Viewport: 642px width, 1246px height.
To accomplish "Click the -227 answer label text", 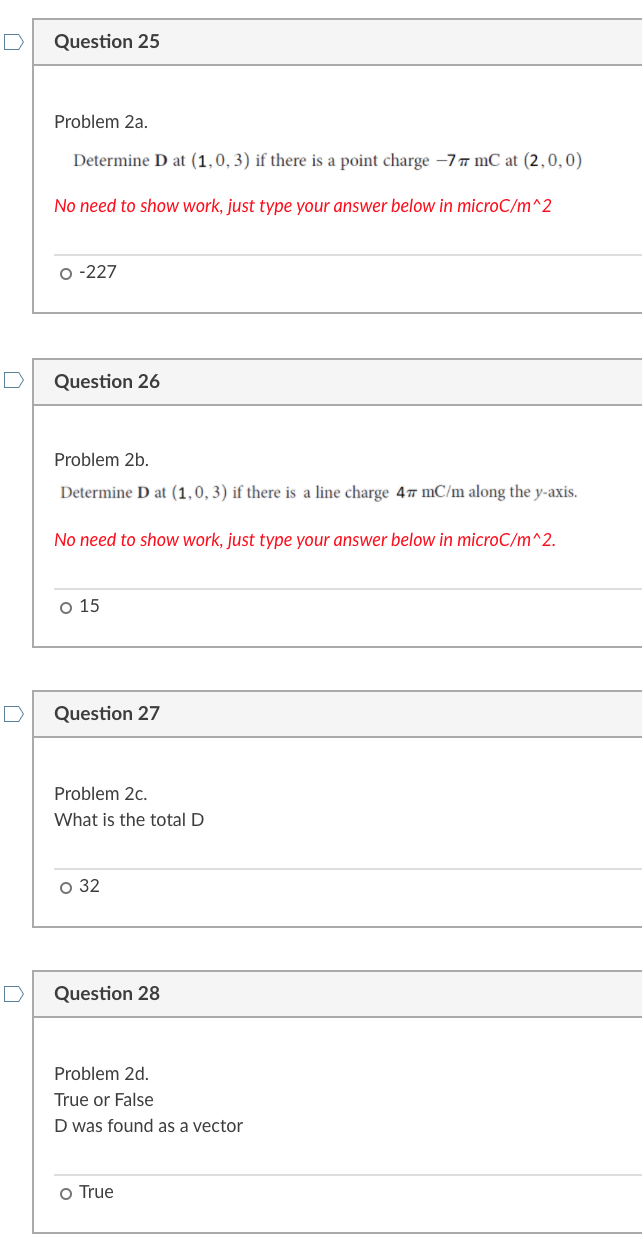I will (98, 272).
